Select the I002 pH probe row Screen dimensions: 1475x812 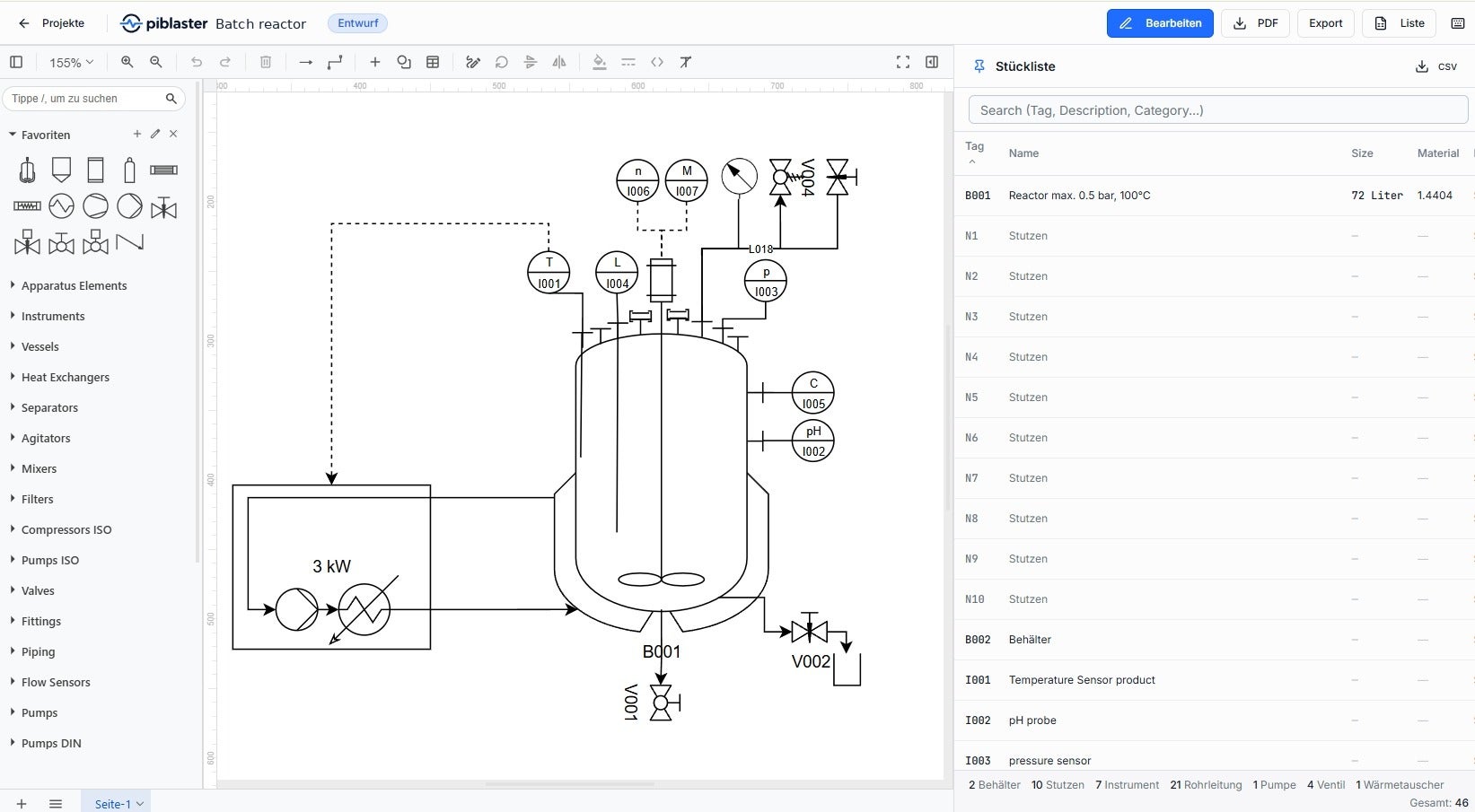coord(1214,720)
